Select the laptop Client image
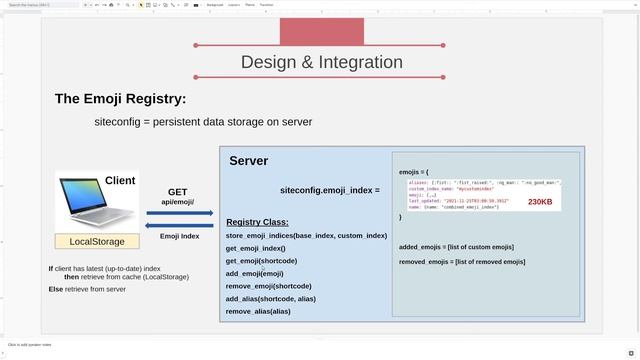This screenshot has height=360, width=640. (x=97, y=201)
